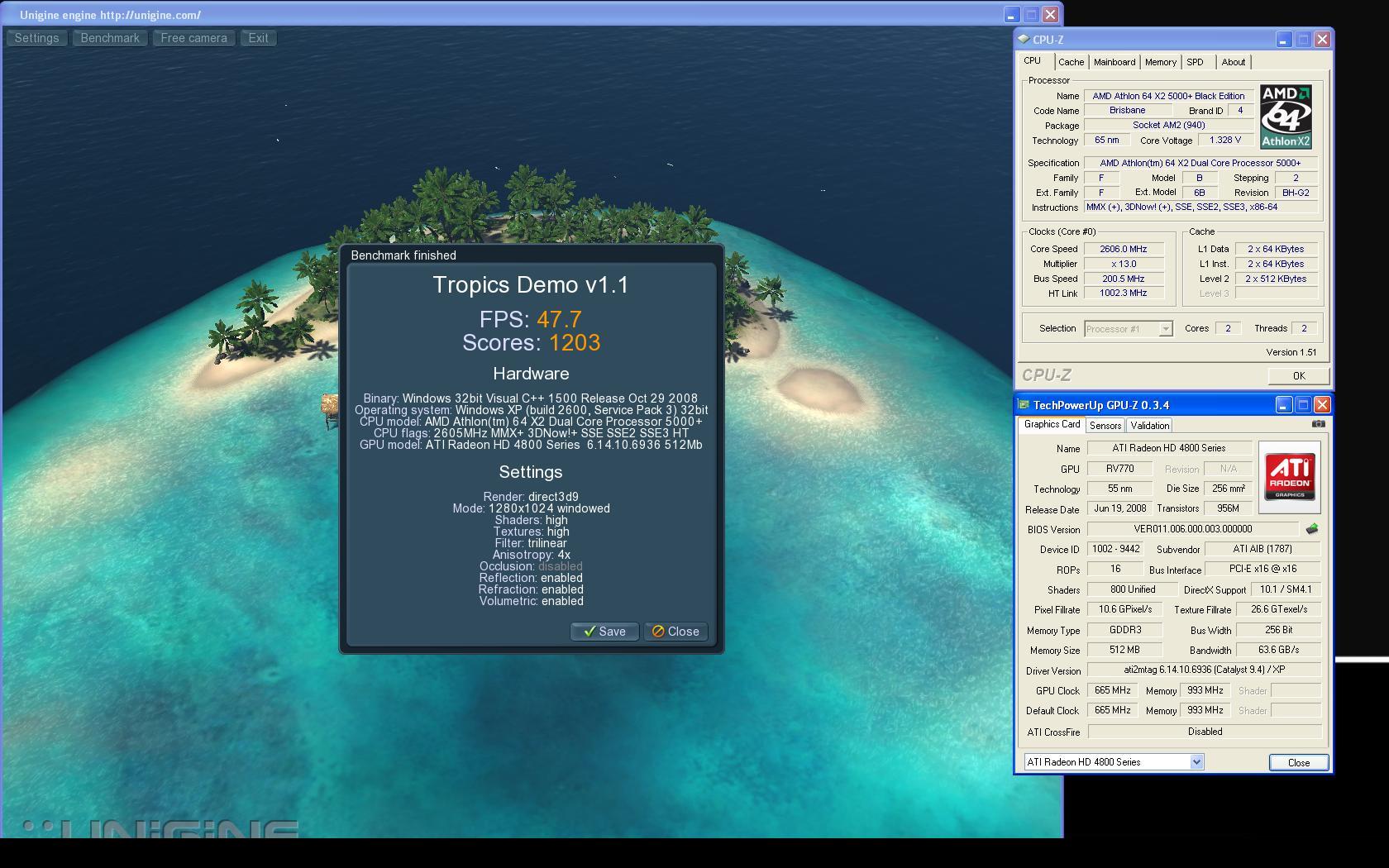Screen dimensions: 1389x868
Task: Click the Specification field in CPU-Z
Action: 1200,163
